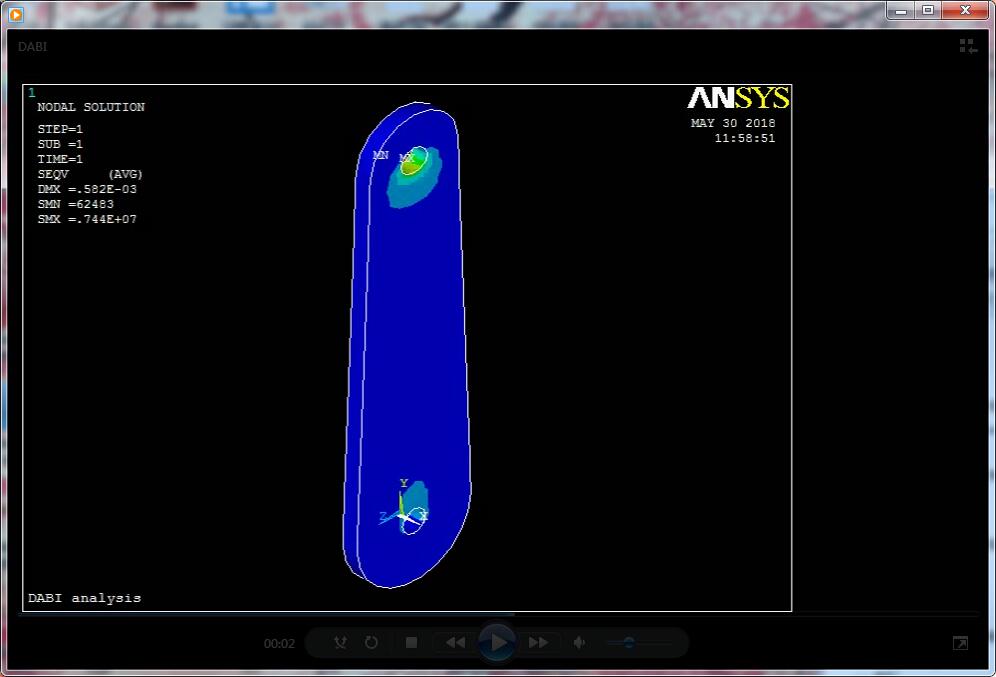Screen dimensions: 996x677
Task: Minimize the media player window
Action: point(901,10)
